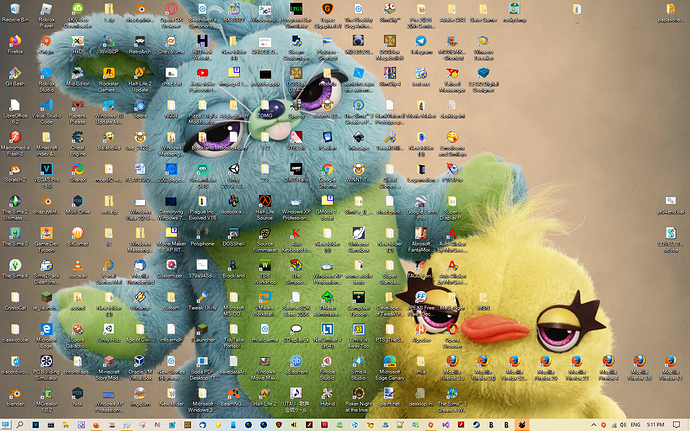Open the MidiEditor shortcut

pyautogui.click(x=77, y=77)
